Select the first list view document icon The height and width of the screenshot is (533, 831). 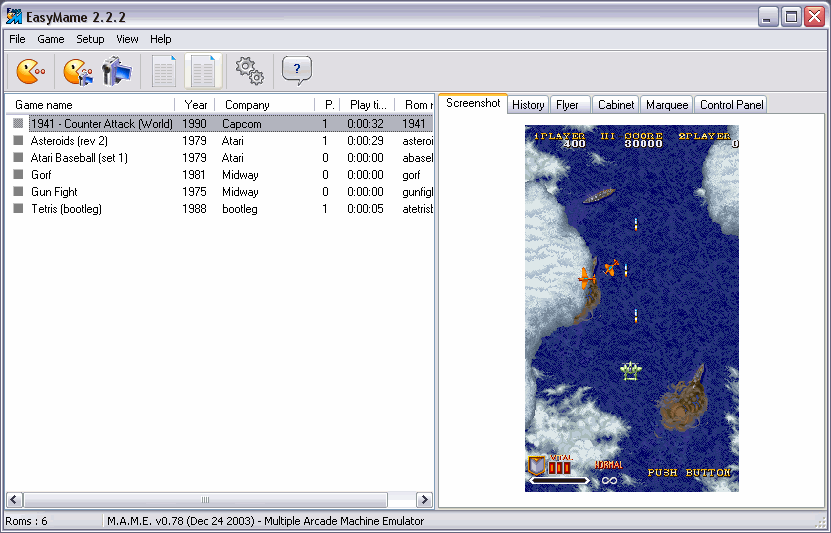click(164, 71)
